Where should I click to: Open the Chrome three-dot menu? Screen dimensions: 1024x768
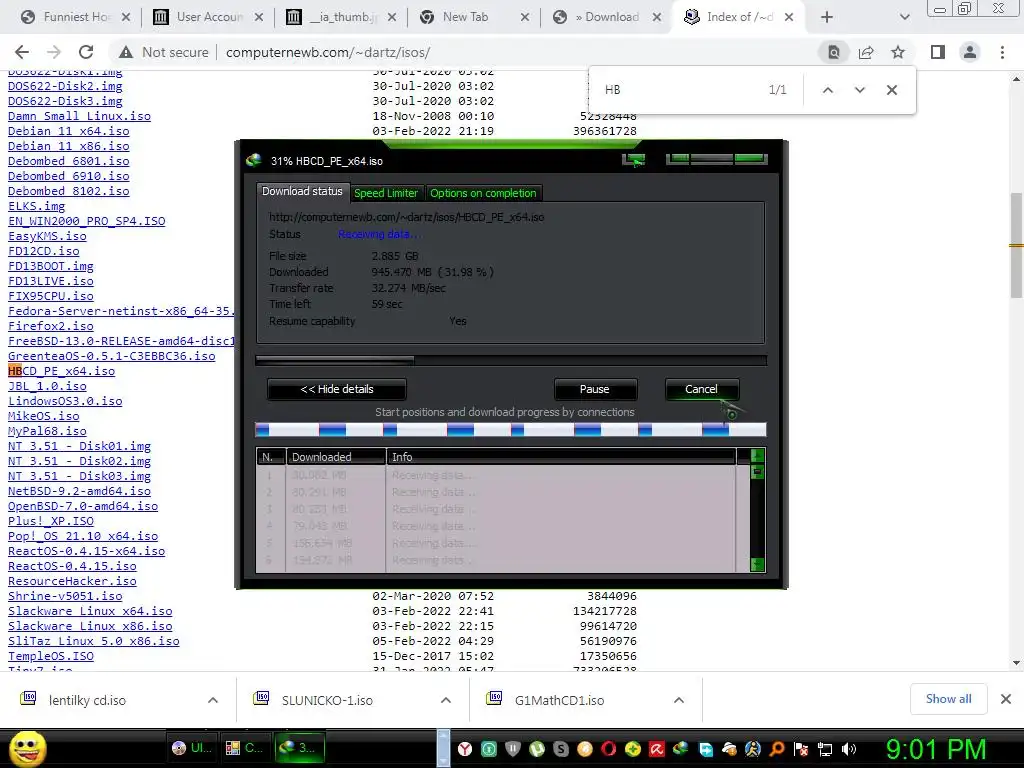[x=1002, y=52]
